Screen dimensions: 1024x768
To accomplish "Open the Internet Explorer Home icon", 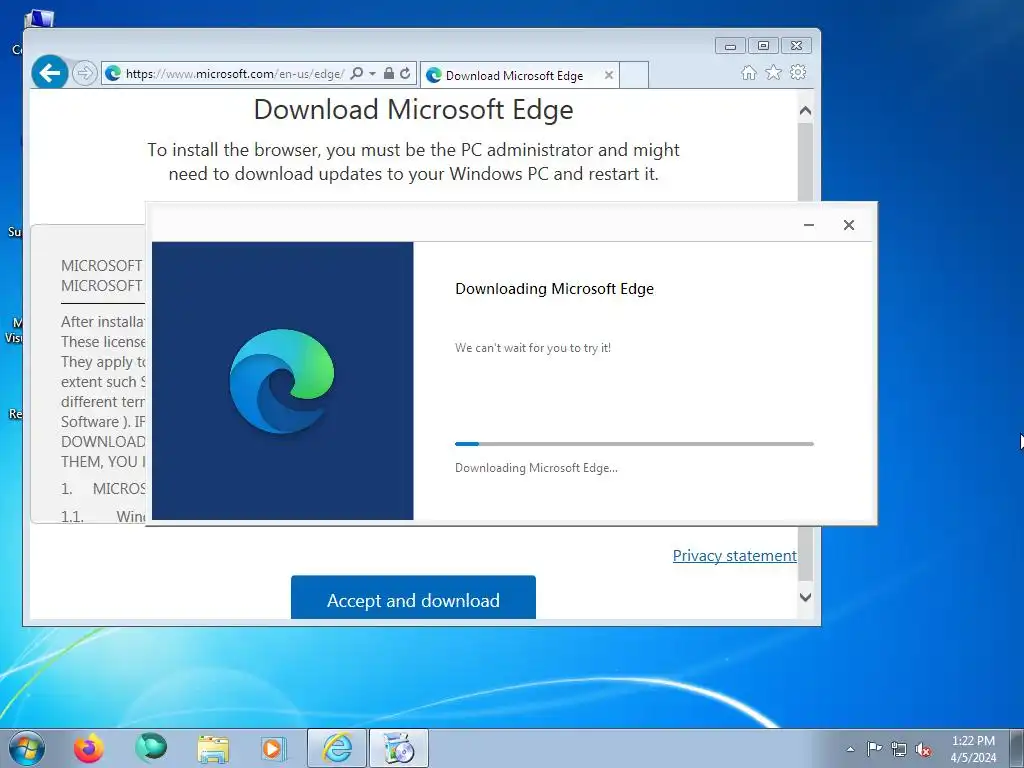I will pyautogui.click(x=749, y=72).
